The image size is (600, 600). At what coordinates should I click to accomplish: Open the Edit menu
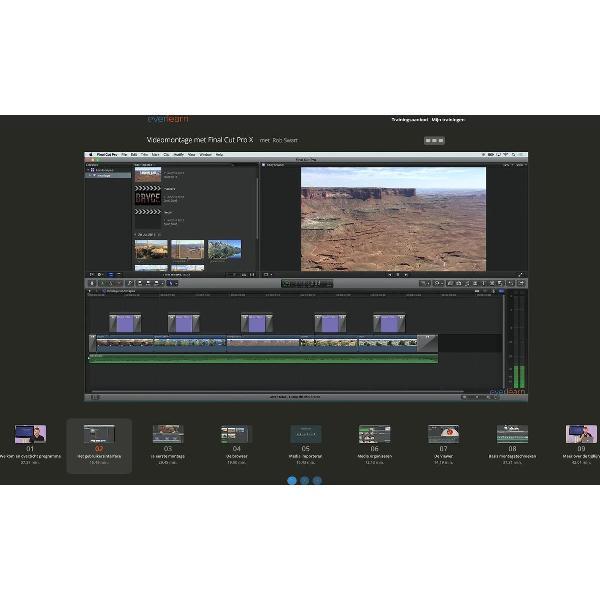134,155
